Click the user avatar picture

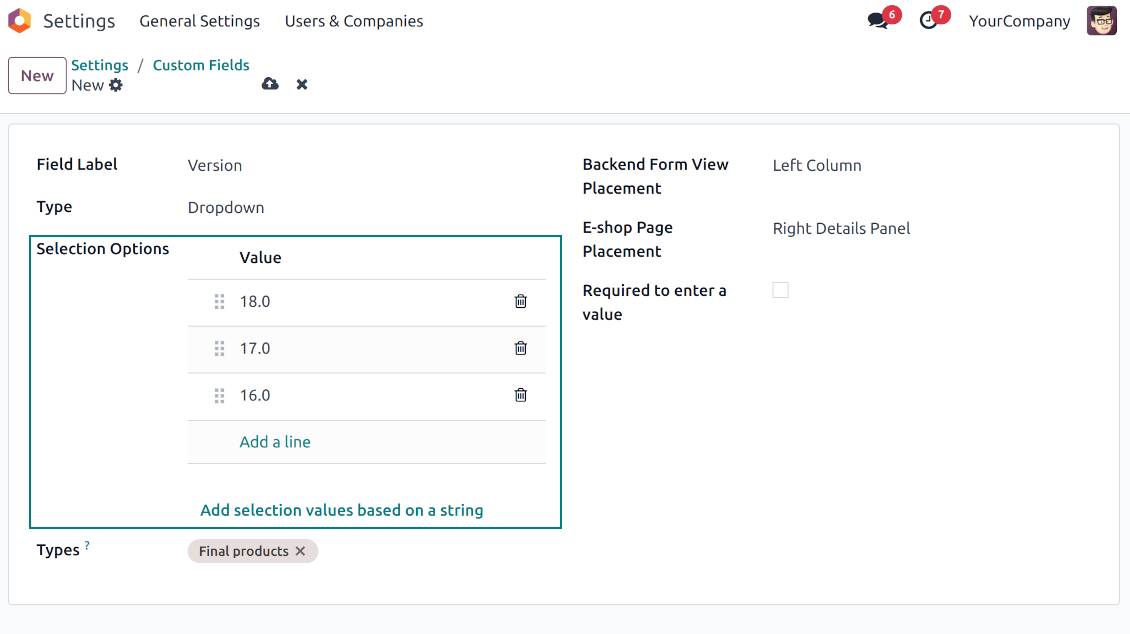(1101, 21)
